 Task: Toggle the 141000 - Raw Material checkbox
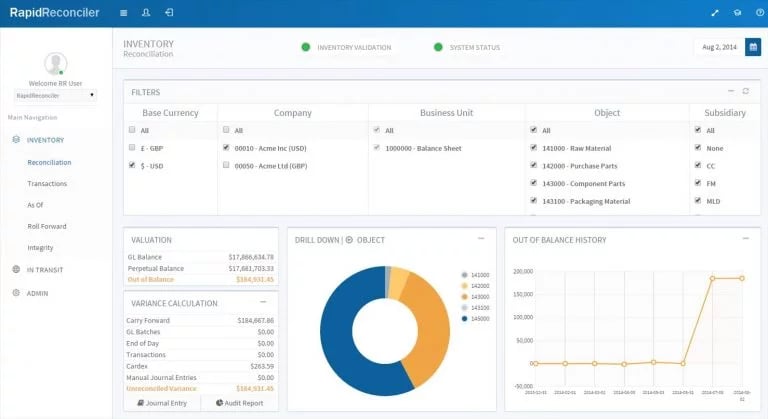533,147
